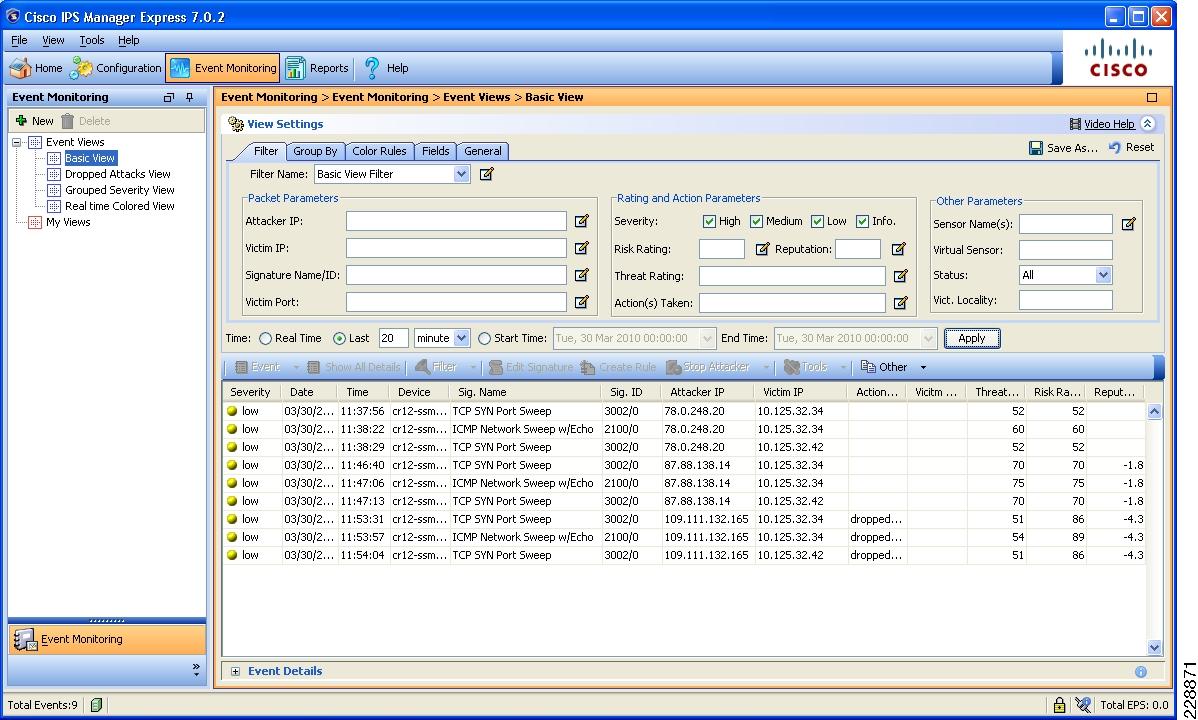Screen dimensions: 1198x720
Task: Toggle the High severity checkbox
Action: [709, 222]
